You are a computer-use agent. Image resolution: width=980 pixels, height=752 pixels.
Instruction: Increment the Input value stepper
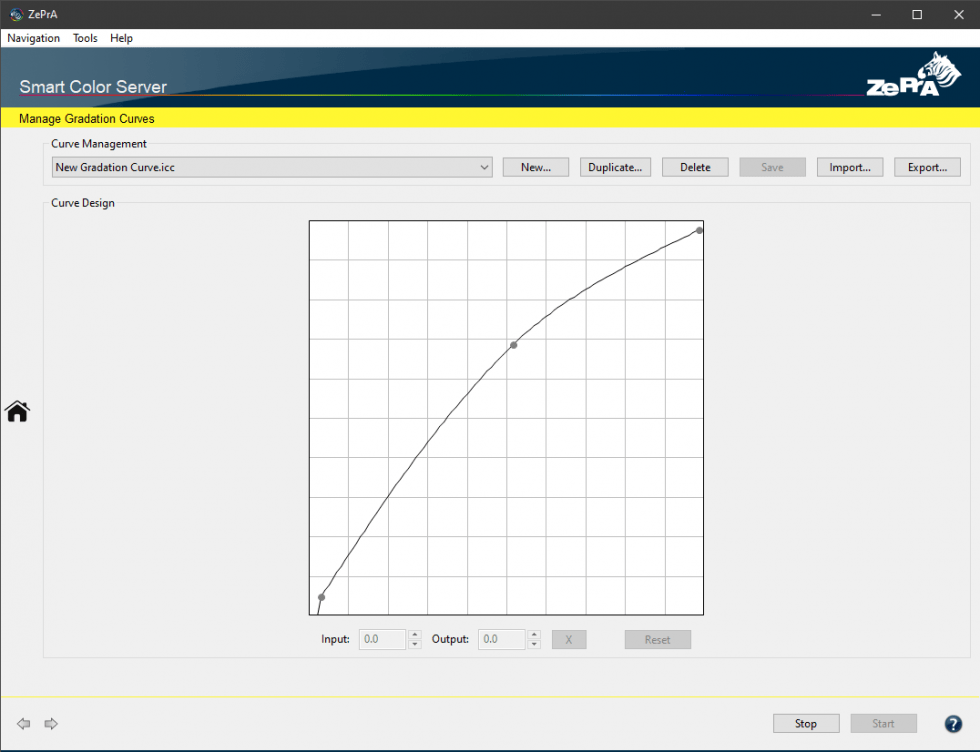[x=415, y=635]
